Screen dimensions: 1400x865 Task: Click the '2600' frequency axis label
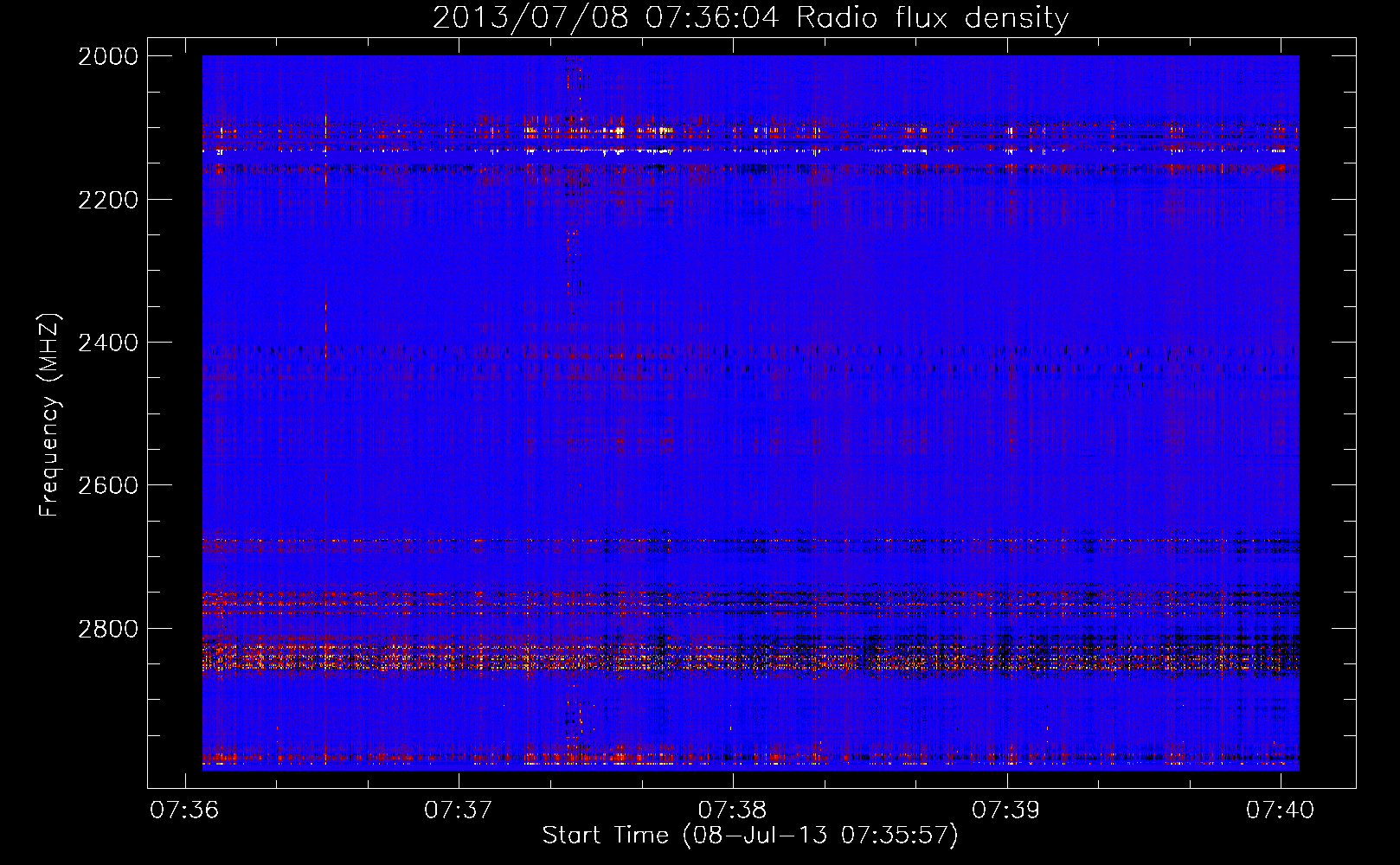(108, 485)
